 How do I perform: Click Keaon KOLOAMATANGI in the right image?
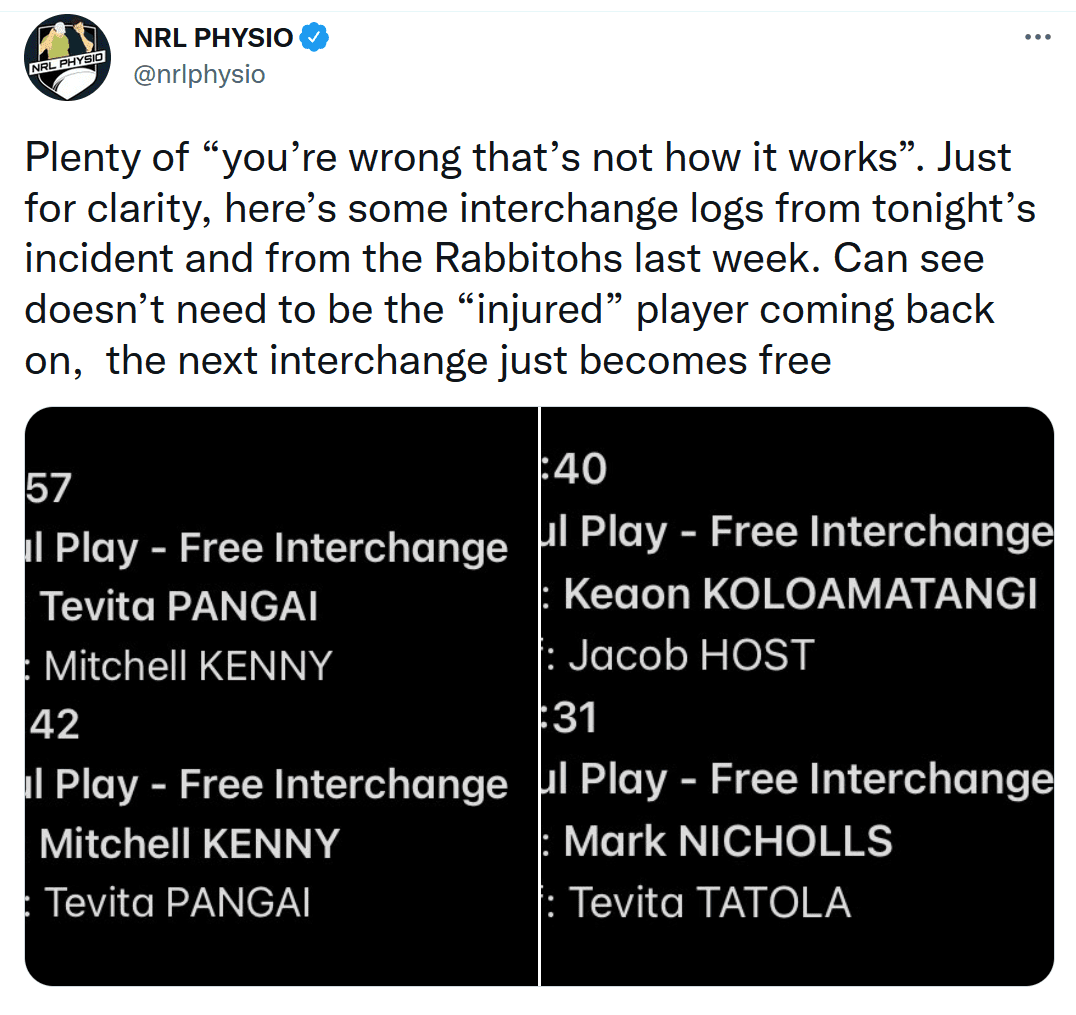[800, 594]
